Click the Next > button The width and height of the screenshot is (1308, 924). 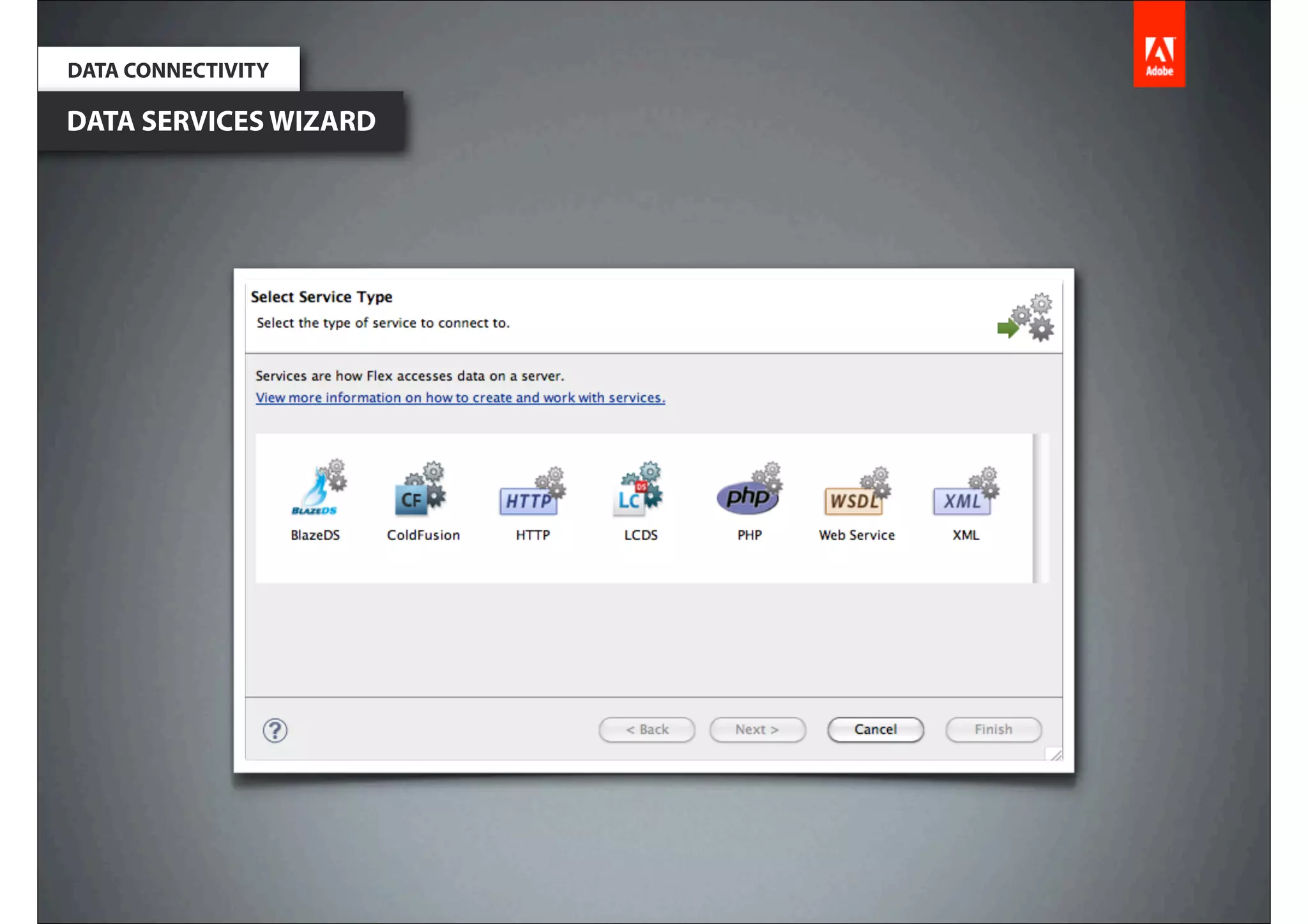pos(757,729)
